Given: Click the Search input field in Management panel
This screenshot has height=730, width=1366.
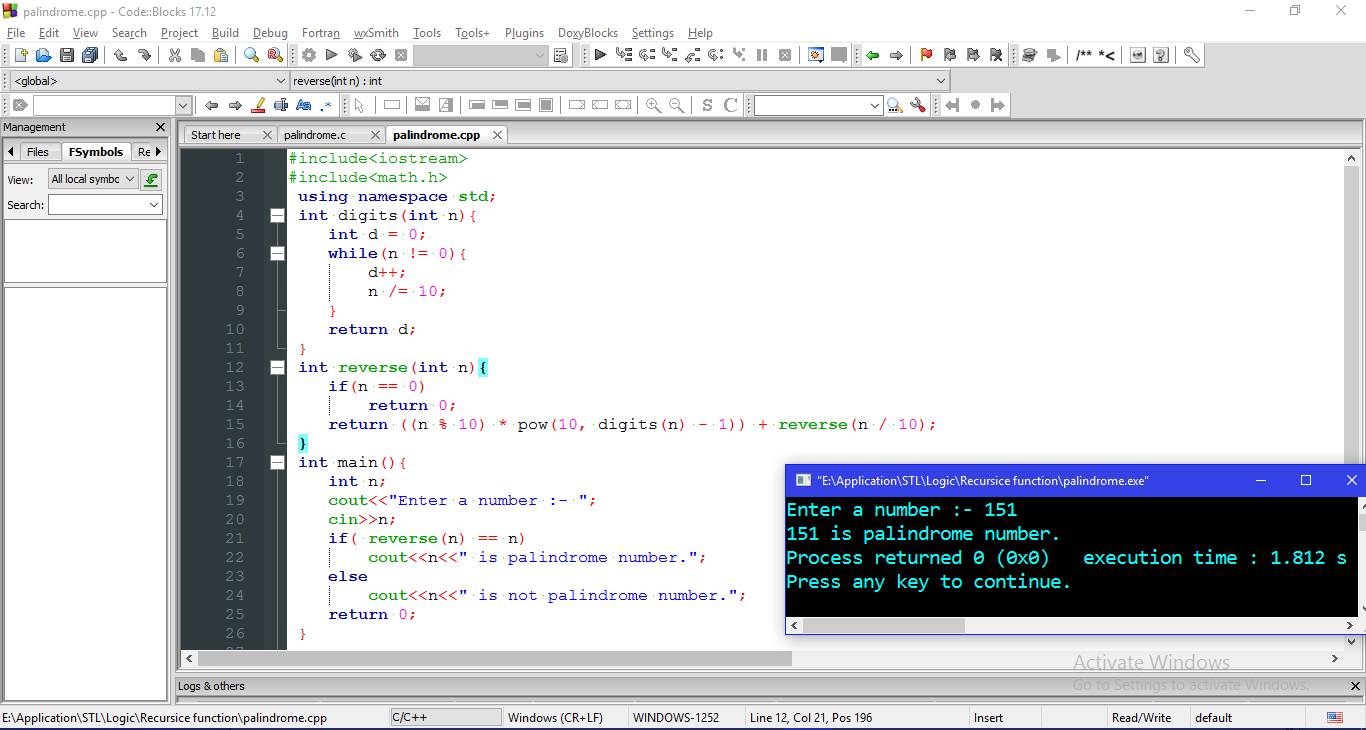Looking at the screenshot, I should [x=105, y=204].
